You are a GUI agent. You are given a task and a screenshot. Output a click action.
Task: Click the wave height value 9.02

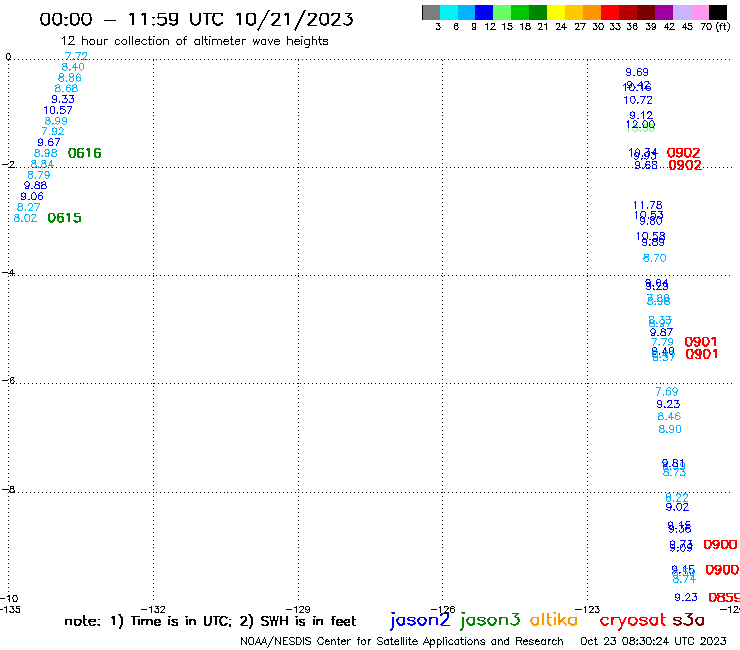tap(677, 507)
